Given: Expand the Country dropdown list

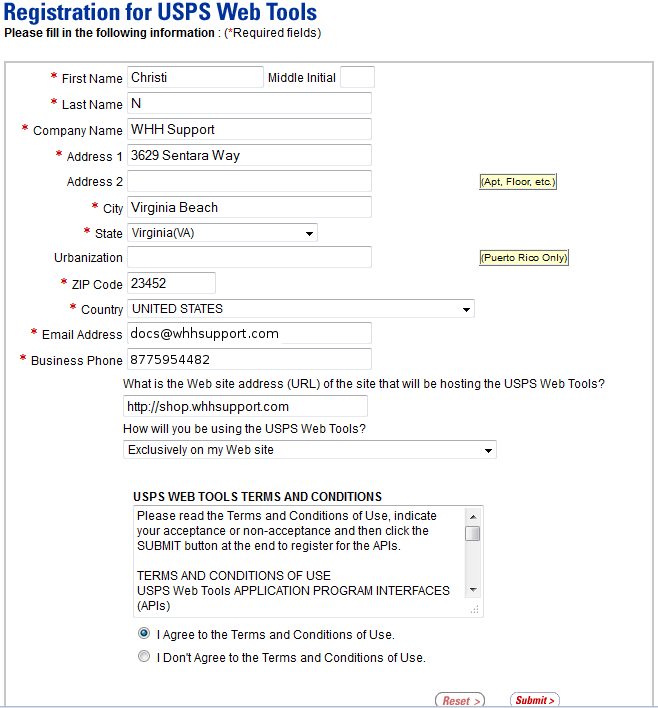Looking at the screenshot, I should (x=300, y=309).
